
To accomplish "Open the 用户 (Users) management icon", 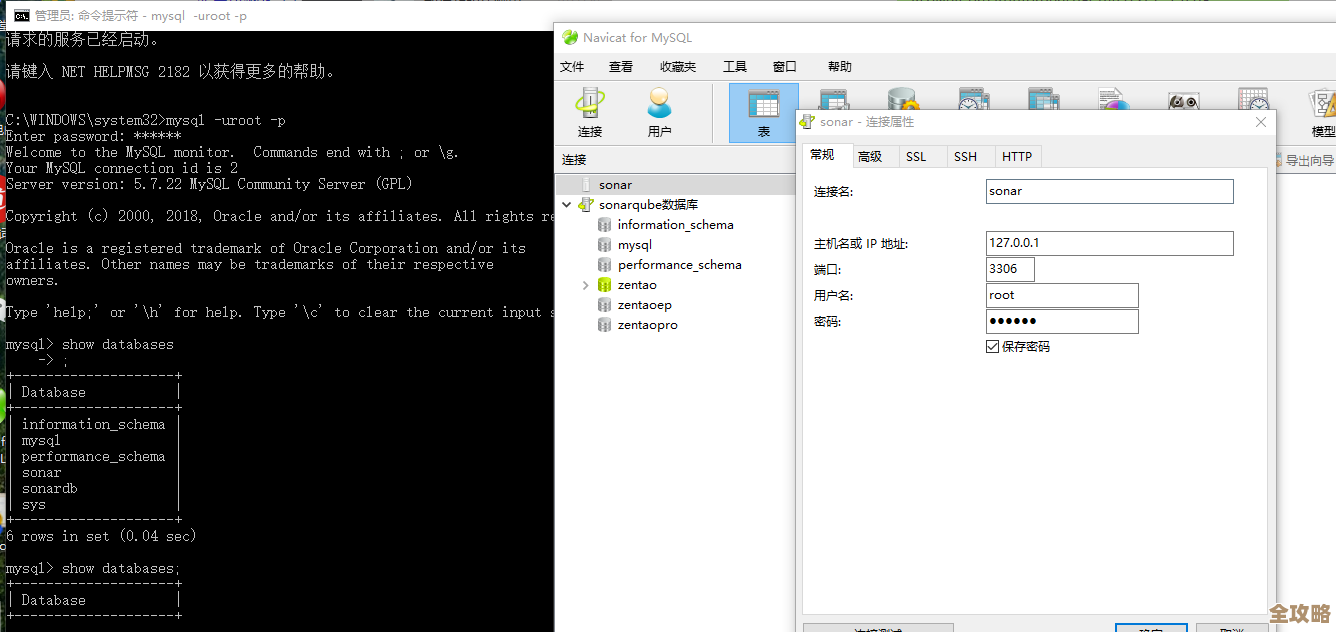I will coord(660,110).
